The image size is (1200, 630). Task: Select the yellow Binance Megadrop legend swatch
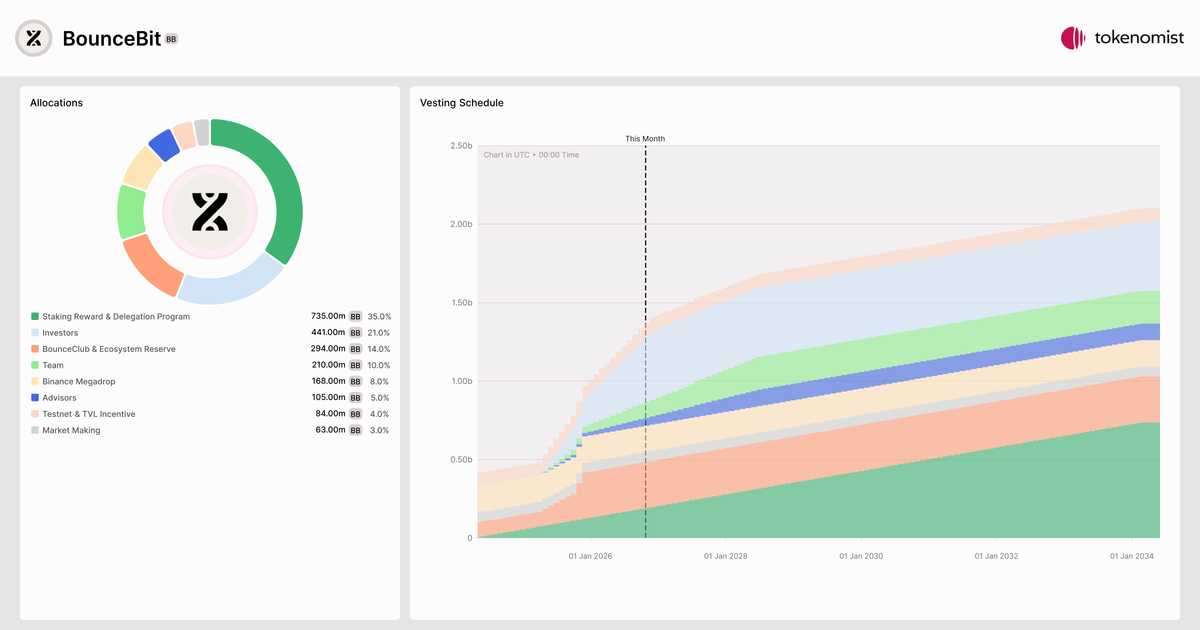(x=35, y=382)
